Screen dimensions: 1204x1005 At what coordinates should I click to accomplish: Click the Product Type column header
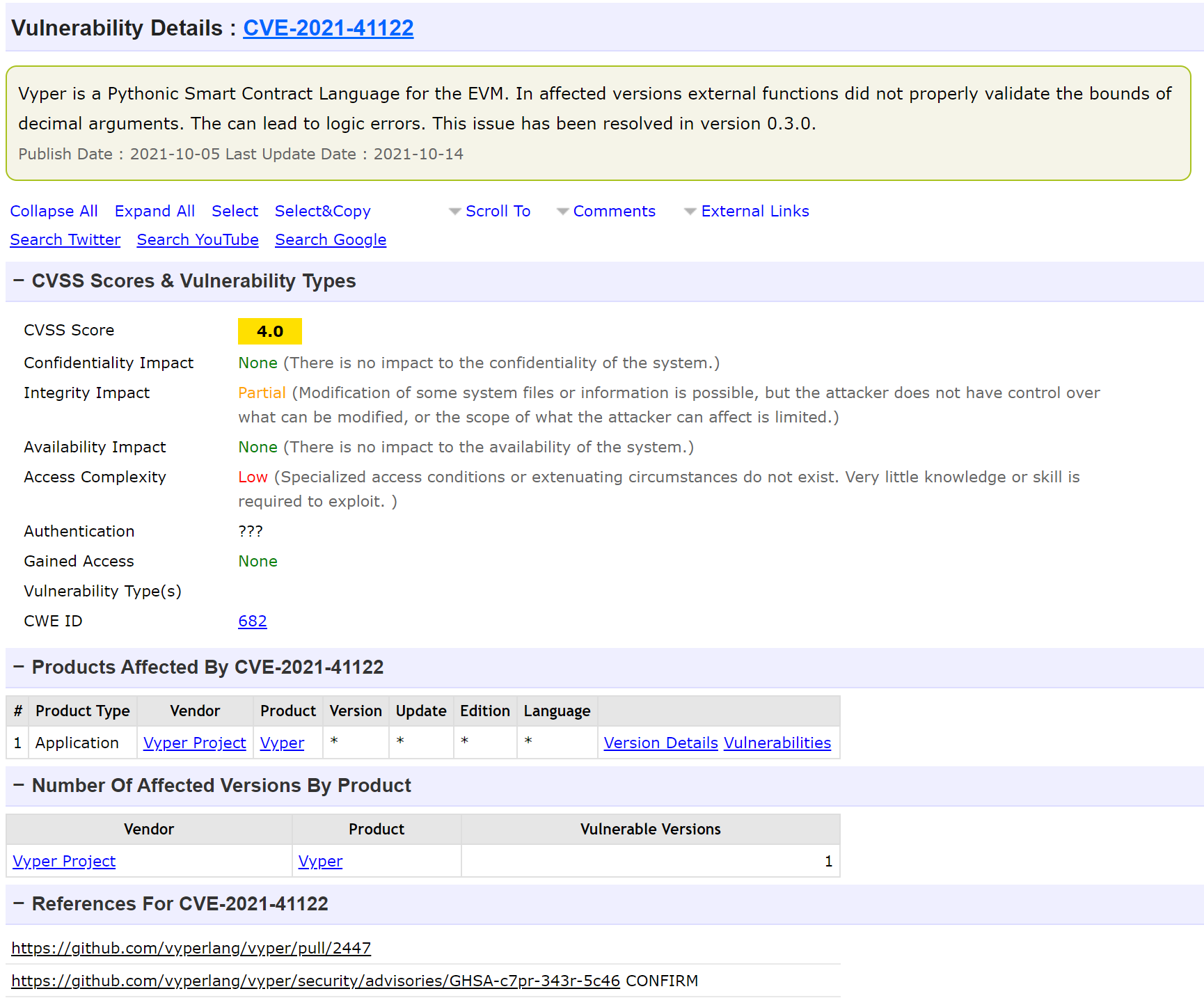coord(83,711)
